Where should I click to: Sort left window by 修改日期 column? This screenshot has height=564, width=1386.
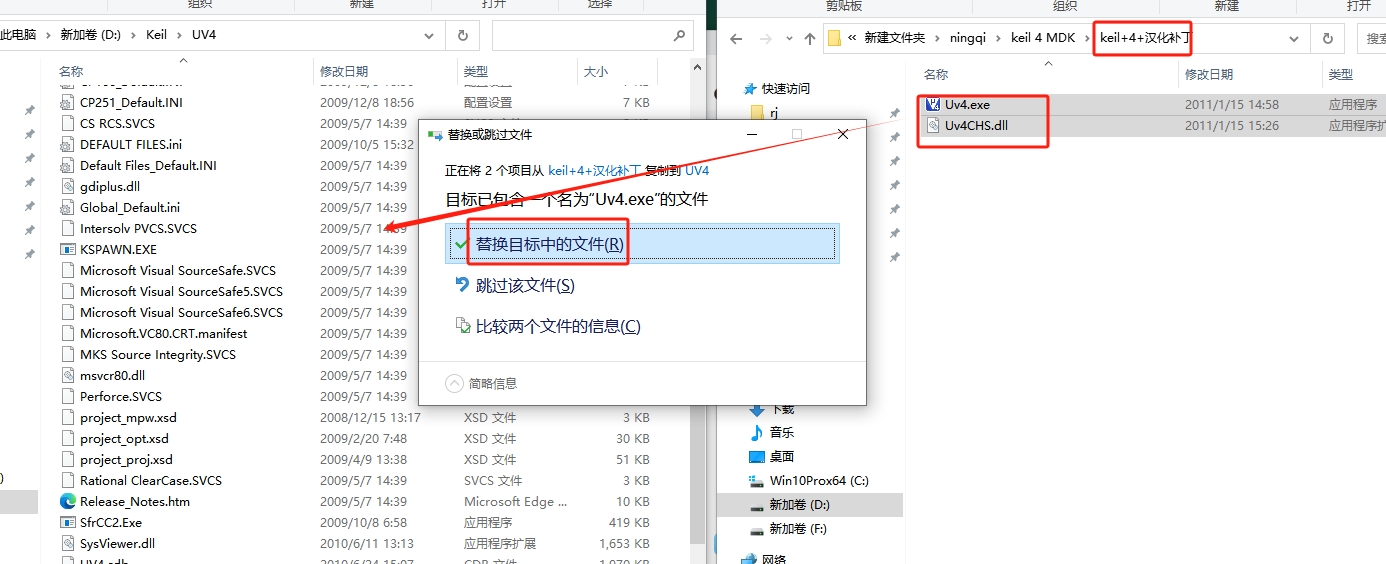point(344,71)
